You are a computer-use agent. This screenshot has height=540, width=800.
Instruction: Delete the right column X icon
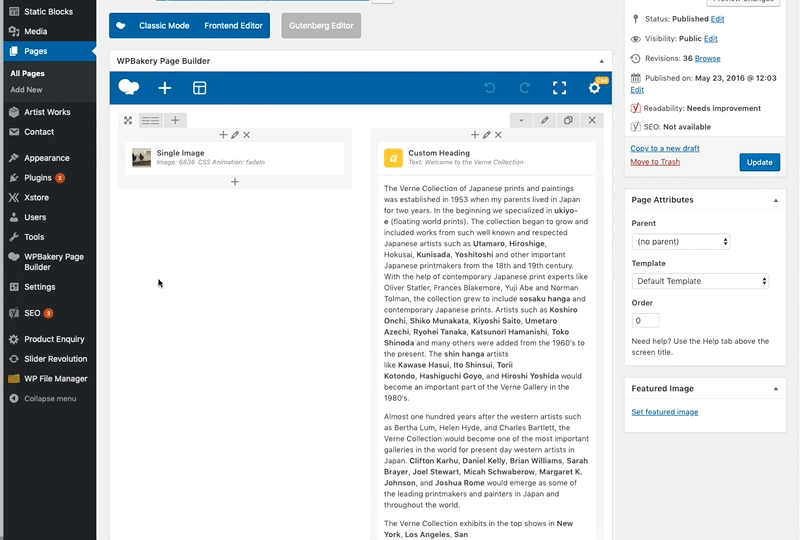[x=498, y=135]
